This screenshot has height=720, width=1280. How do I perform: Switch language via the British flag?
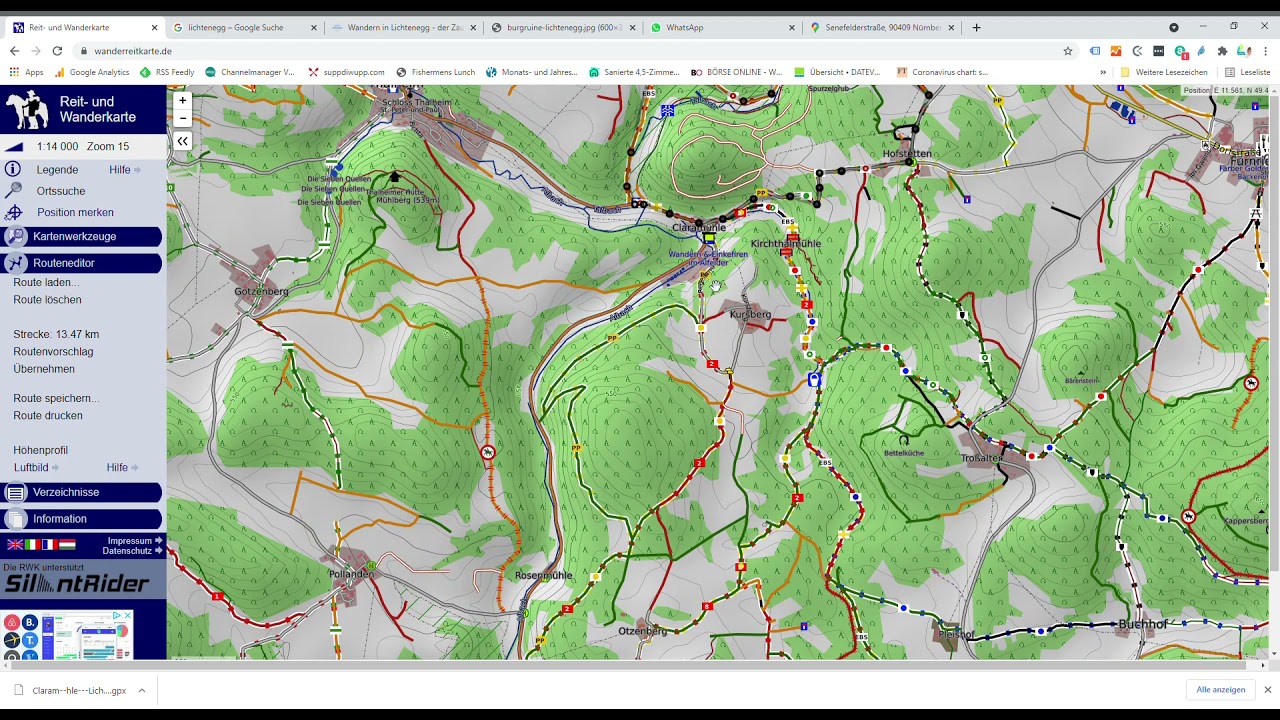[x=15, y=545]
